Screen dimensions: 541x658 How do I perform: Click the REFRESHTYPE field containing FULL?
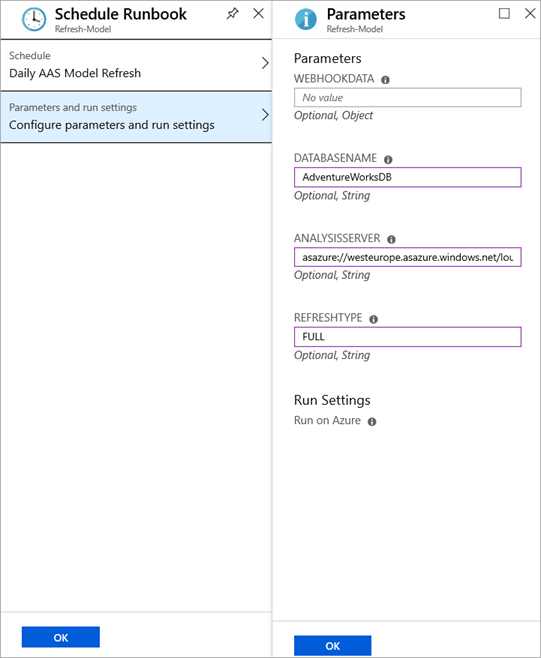408,337
